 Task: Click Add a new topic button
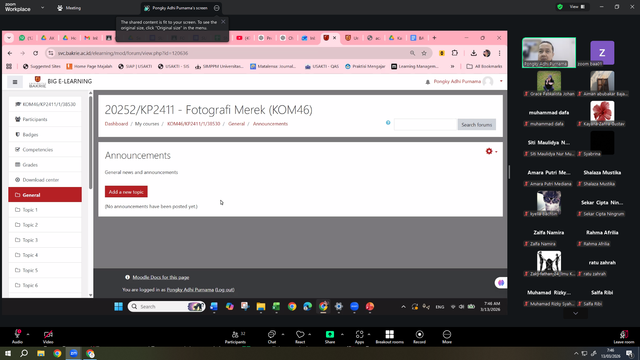click(x=126, y=192)
